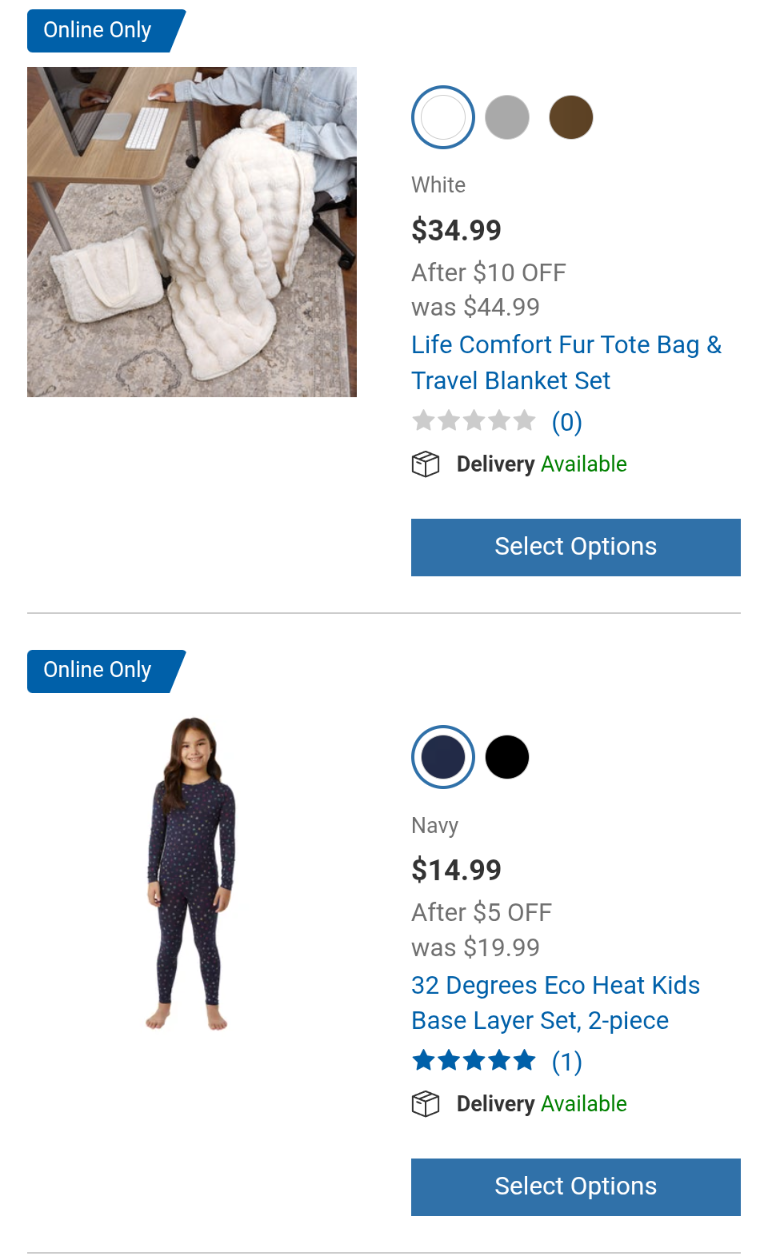Choose the gray color swatch
Image resolution: width=768 pixels, height=1255 pixels.
coord(507,118)
